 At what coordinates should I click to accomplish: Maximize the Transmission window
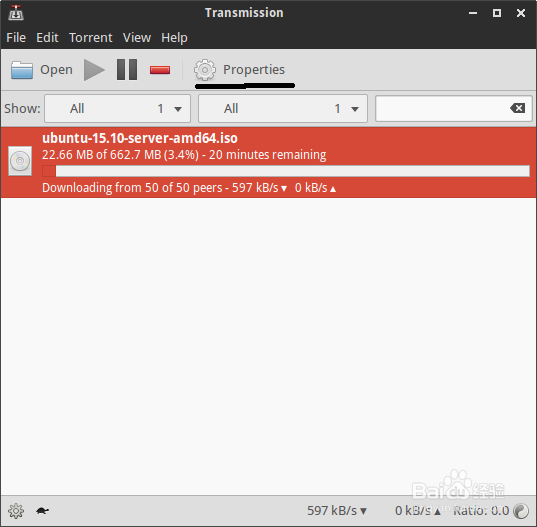(497, 13)
